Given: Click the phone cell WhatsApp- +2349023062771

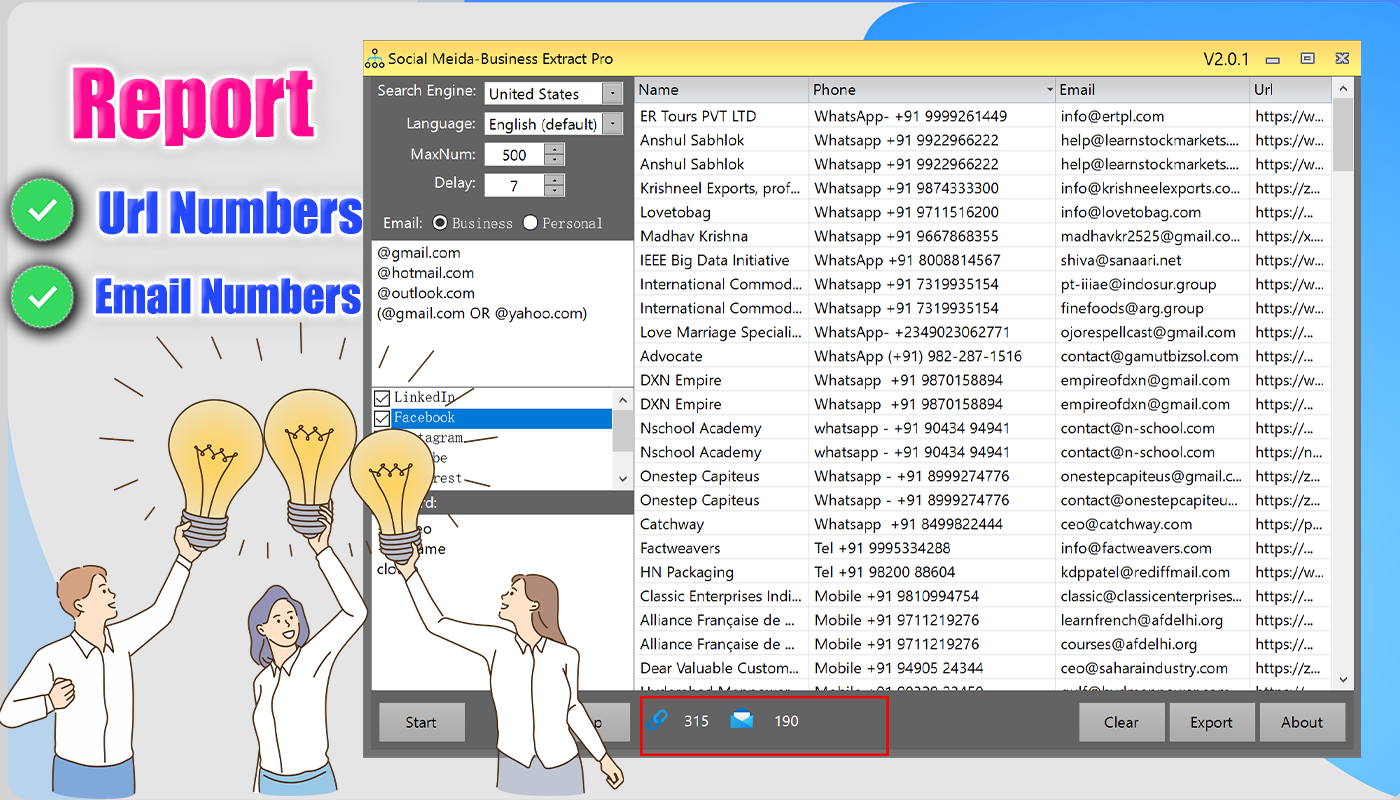Looking at the screenshot, I should (x=932, y=332).
